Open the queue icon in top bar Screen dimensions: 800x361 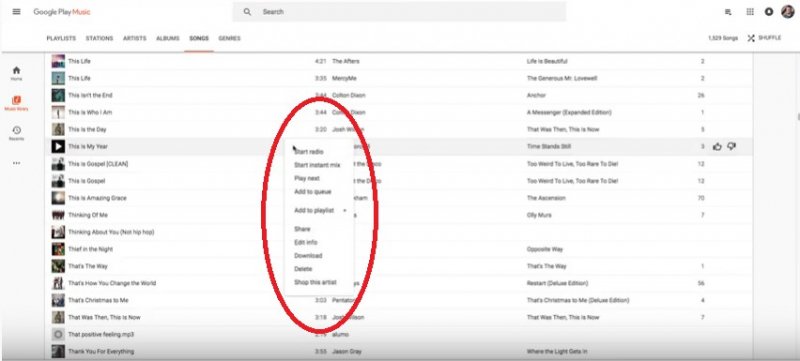tap(728, 12)
